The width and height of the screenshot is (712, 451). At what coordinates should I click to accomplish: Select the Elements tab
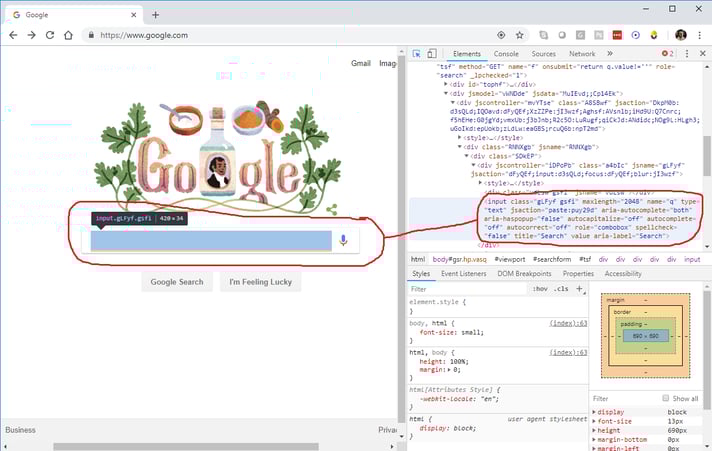(x=466, y=54)
